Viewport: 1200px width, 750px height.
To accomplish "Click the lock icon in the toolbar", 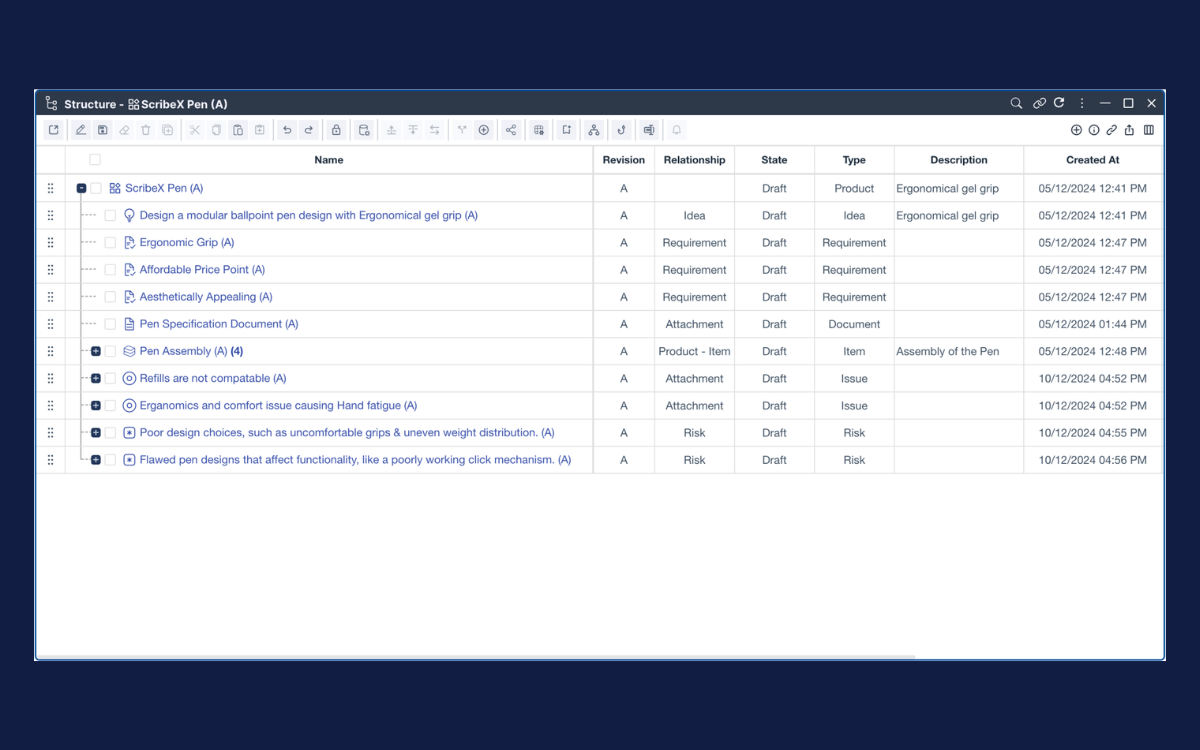I will pyautogui.click(x=336, y=130).
